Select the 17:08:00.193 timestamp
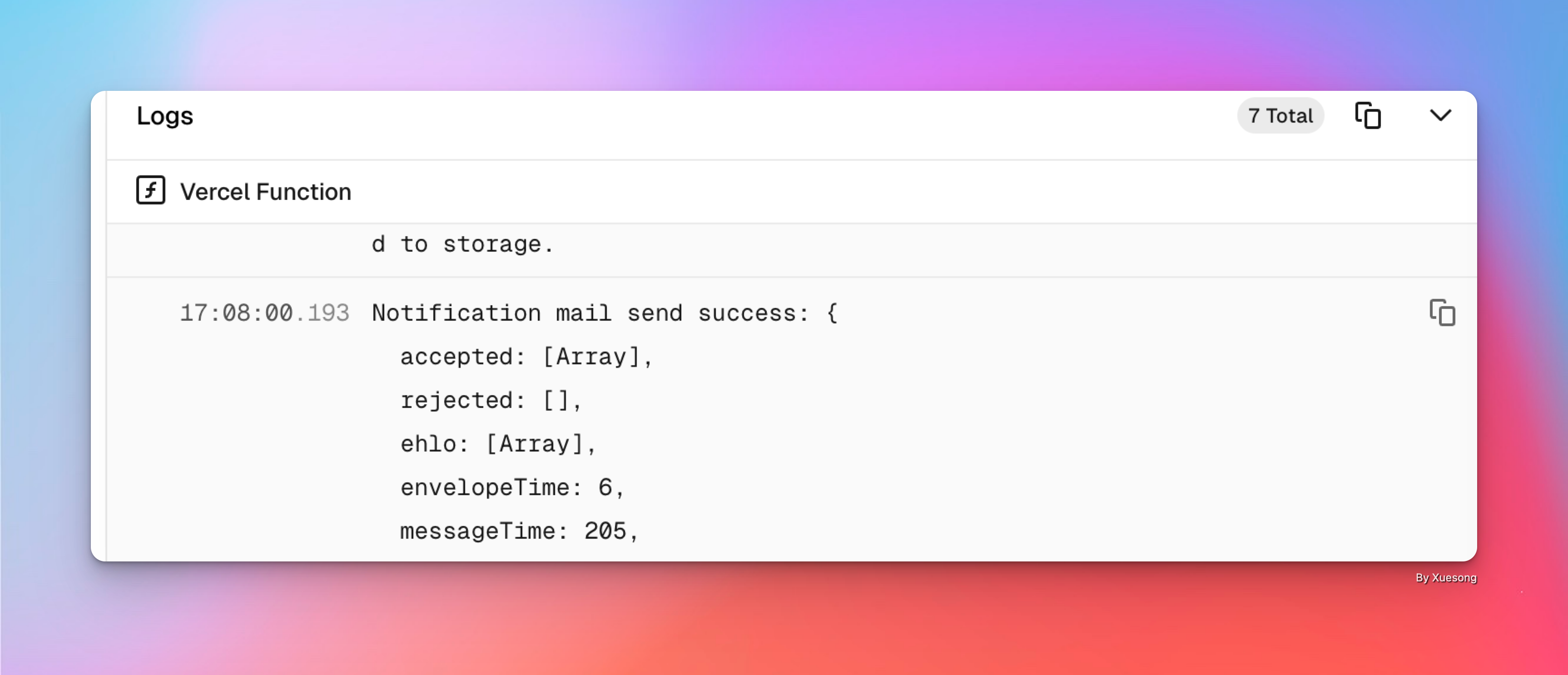1568x675 pixels. click(265, 313)
